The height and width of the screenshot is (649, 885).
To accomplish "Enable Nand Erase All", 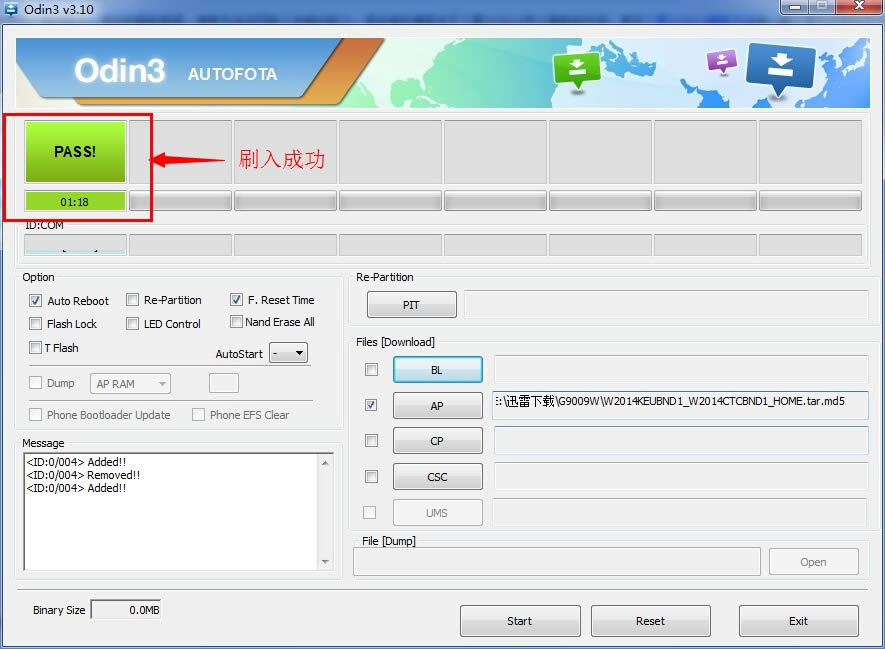I will tap(236, 321).
